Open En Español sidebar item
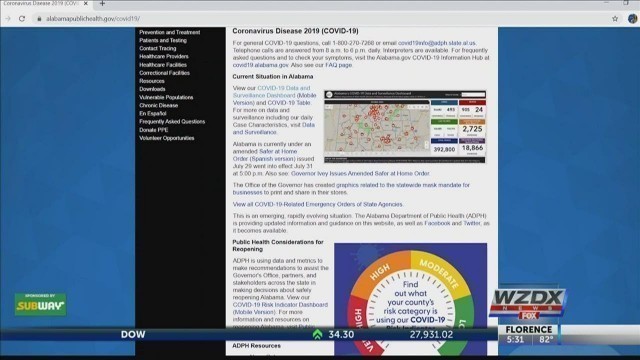 (153, 113)
